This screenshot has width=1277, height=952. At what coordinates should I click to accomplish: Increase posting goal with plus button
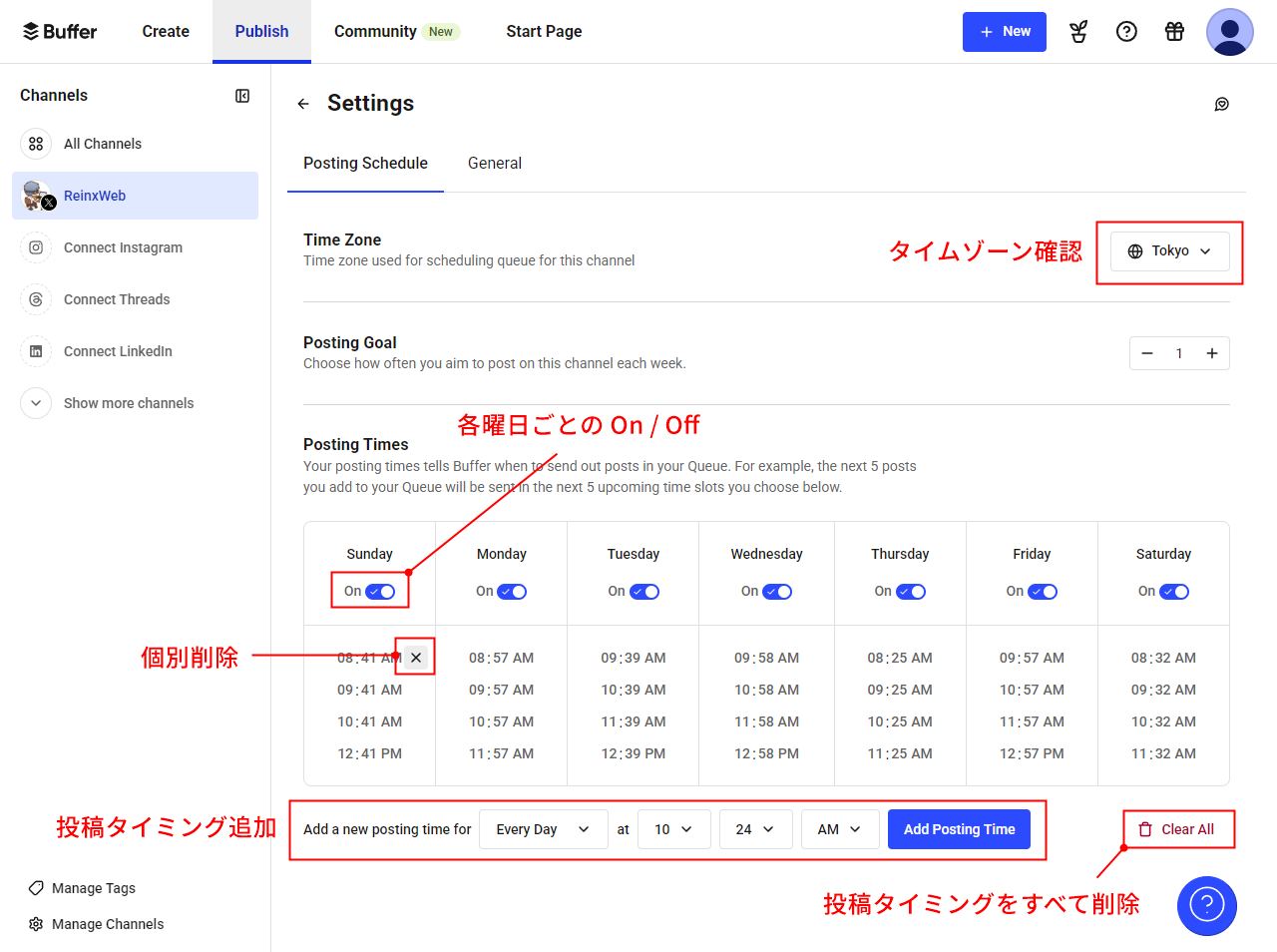[1212, 353]
